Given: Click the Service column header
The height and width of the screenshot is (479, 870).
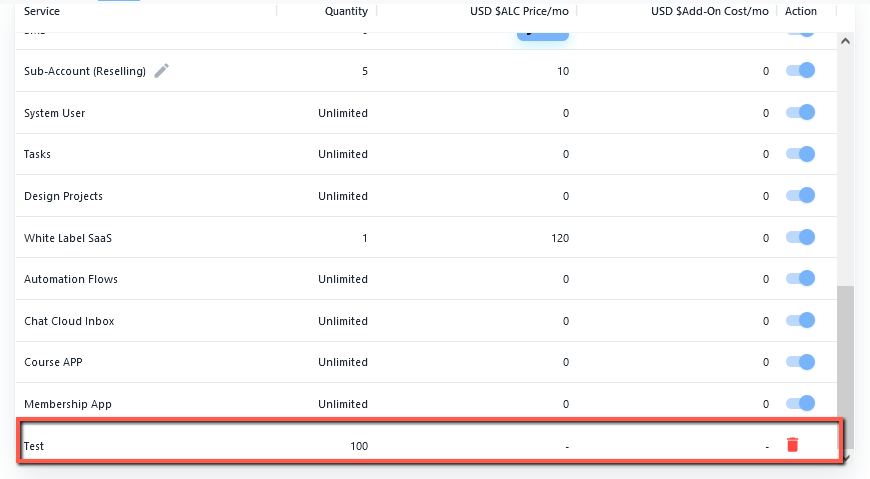Looking at the screenshot, I should pyautogui.click(x=42, y=12).
